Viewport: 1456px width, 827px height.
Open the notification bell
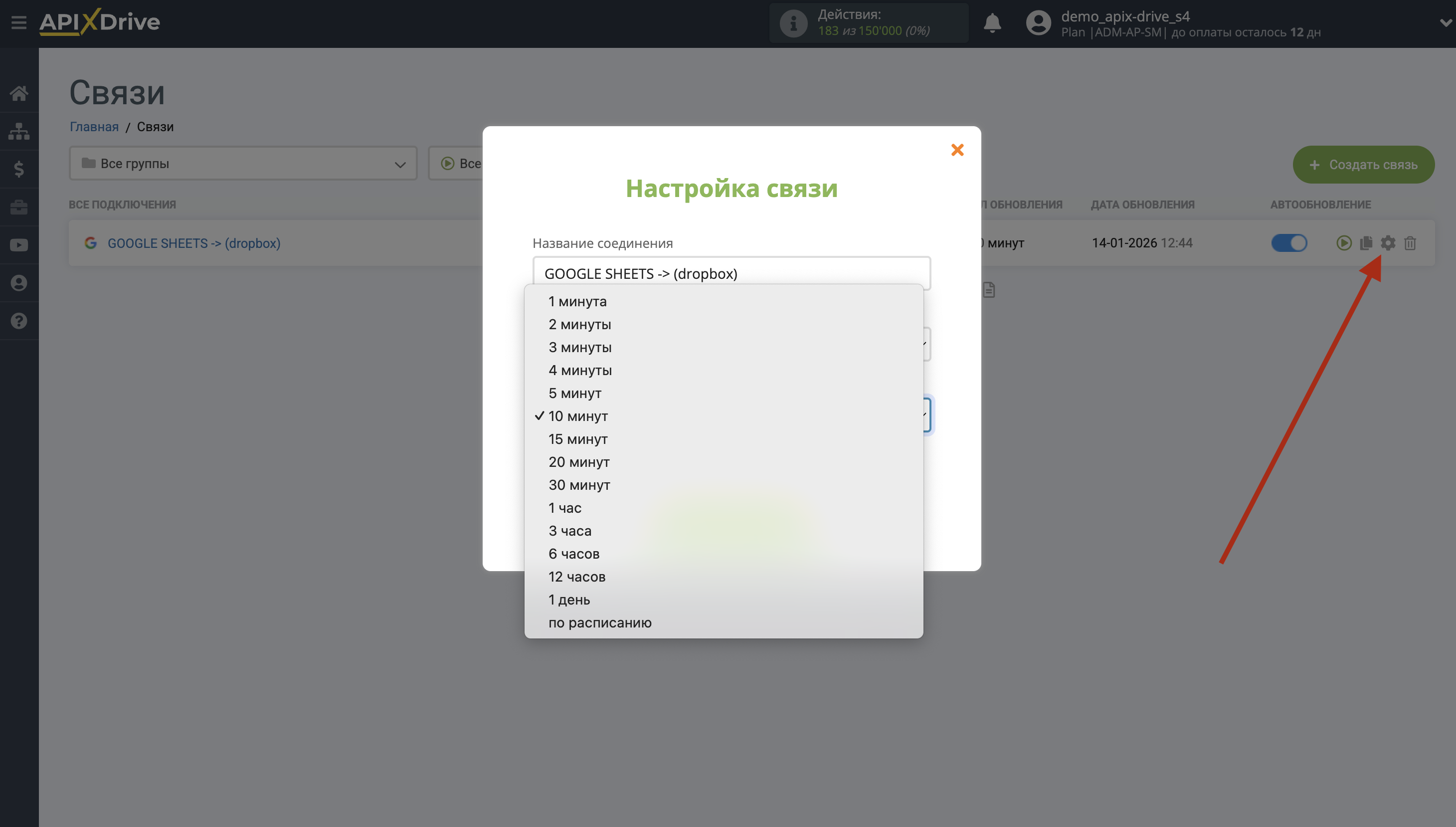(993, 23)
